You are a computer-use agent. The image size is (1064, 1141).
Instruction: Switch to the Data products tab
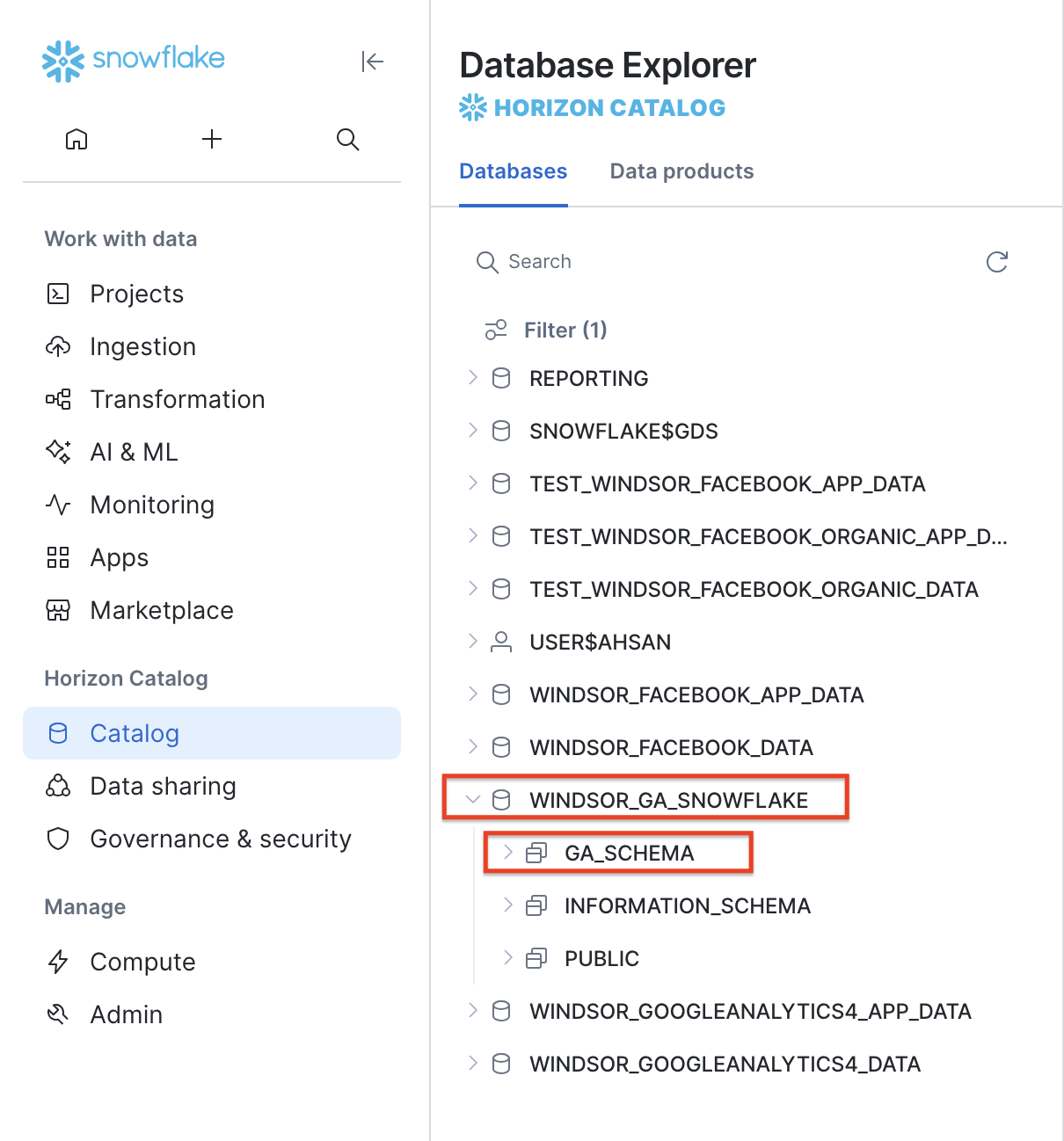[682, 171]
